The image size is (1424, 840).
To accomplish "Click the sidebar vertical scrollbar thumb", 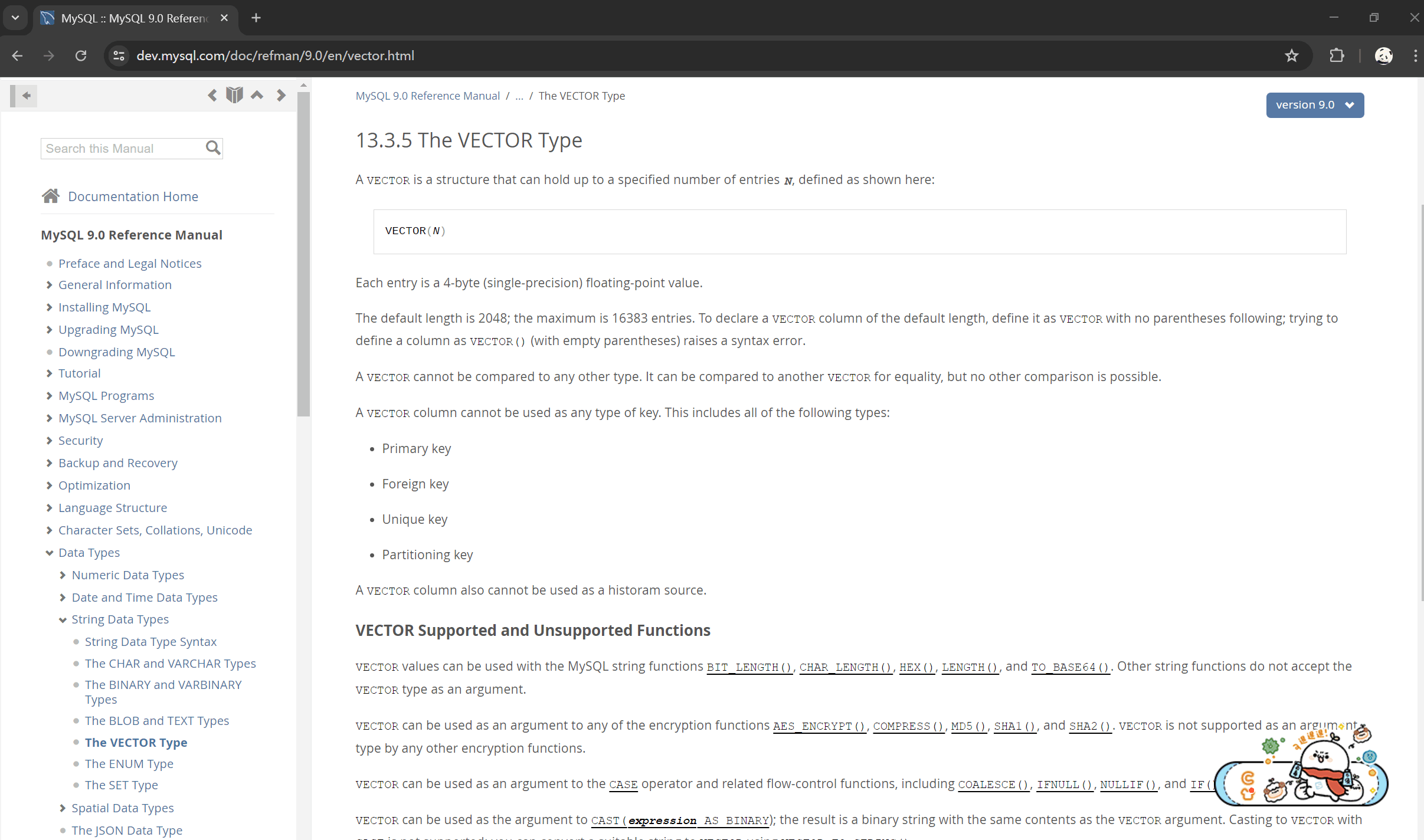I will pyautogui.click(x=303, y=254).
